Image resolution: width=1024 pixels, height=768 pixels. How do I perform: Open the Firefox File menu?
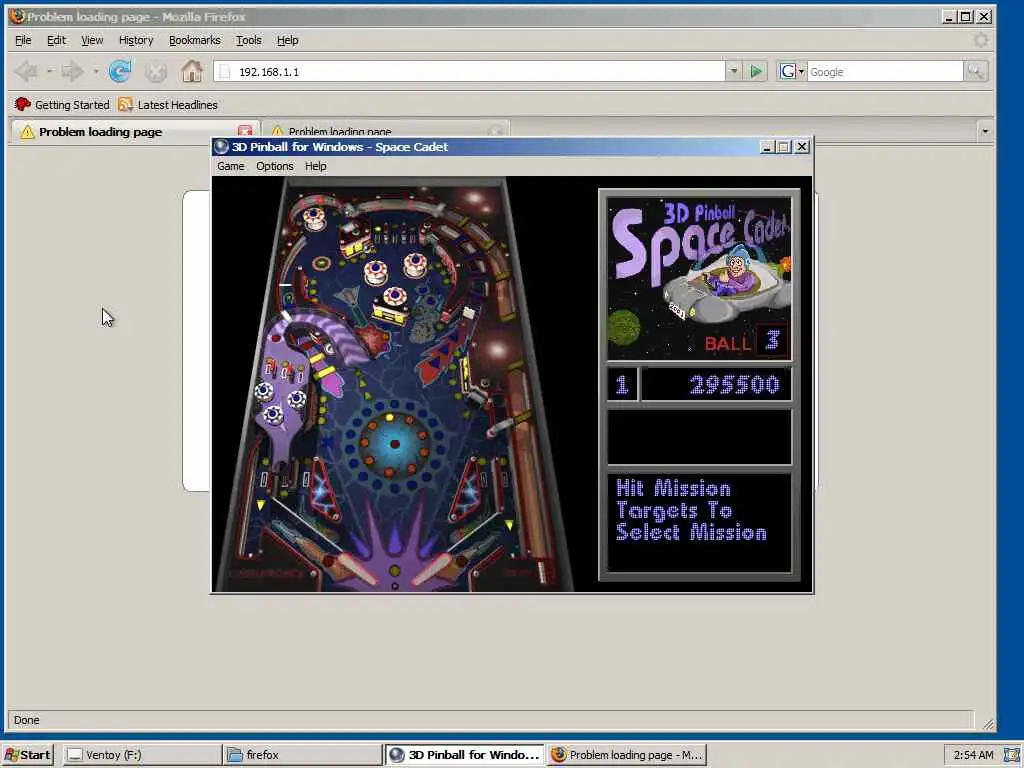pos(23,40)
